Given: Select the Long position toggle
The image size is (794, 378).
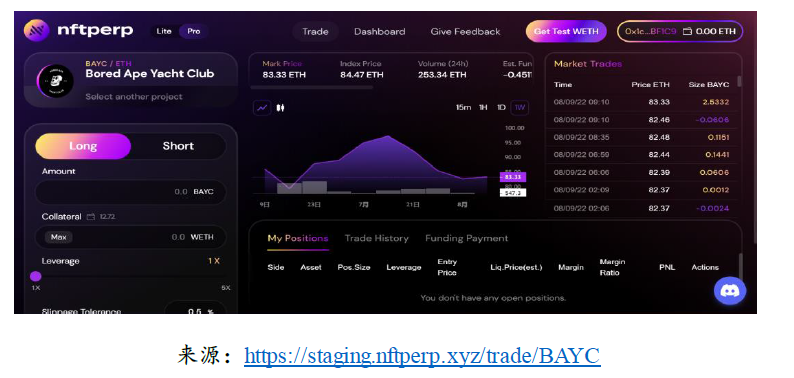Looking at the screenshot, I should pyautogui.click(x=83, y=146).
